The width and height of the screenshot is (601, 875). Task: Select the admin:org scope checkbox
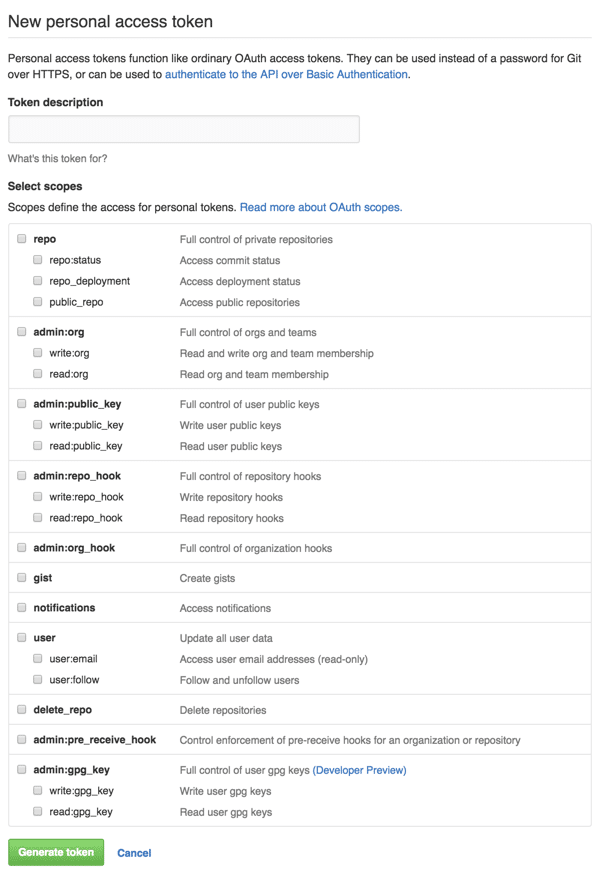pyautogui.click(x=22, y=331)
